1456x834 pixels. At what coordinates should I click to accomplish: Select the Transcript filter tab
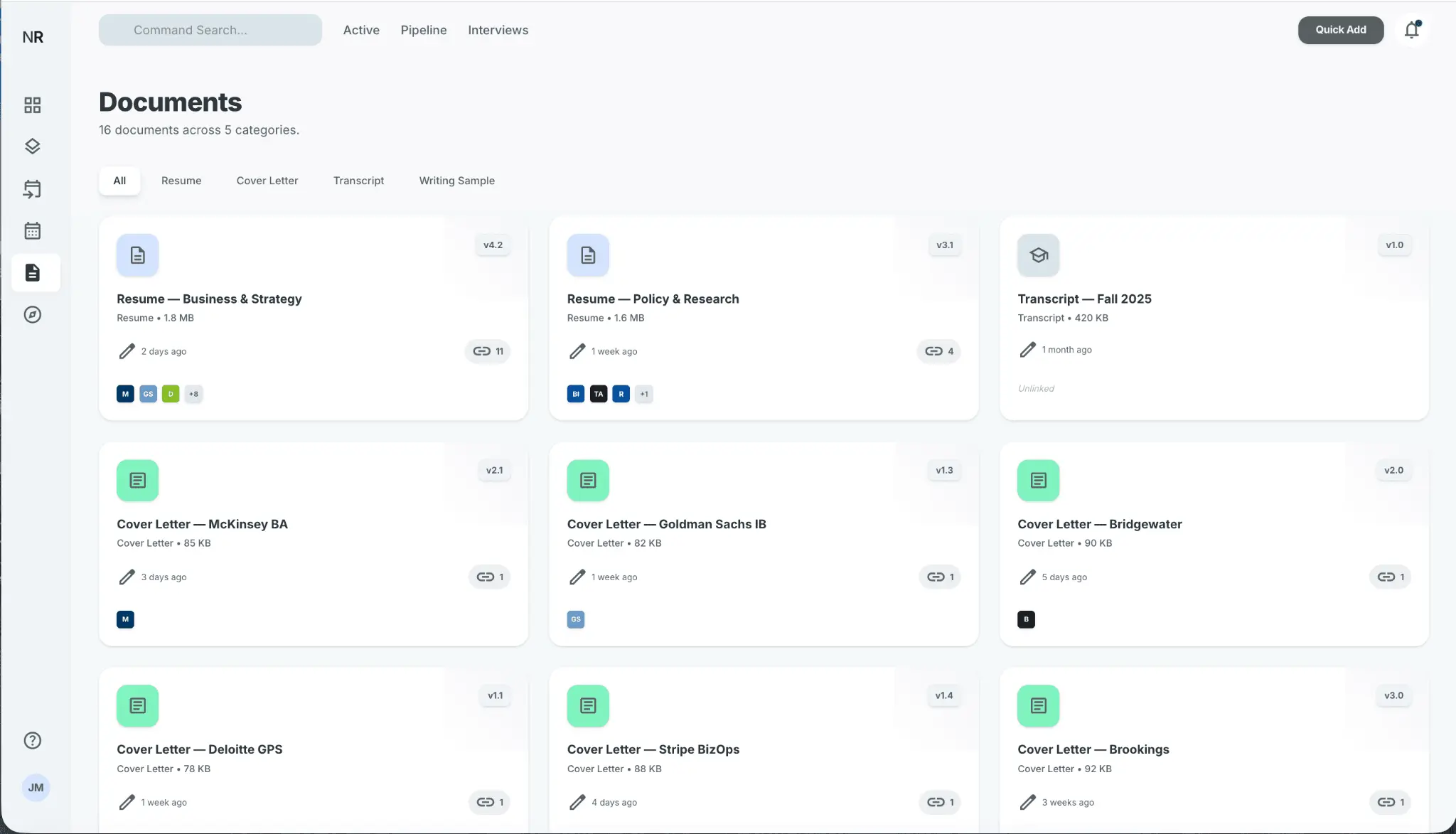[358, 181]
